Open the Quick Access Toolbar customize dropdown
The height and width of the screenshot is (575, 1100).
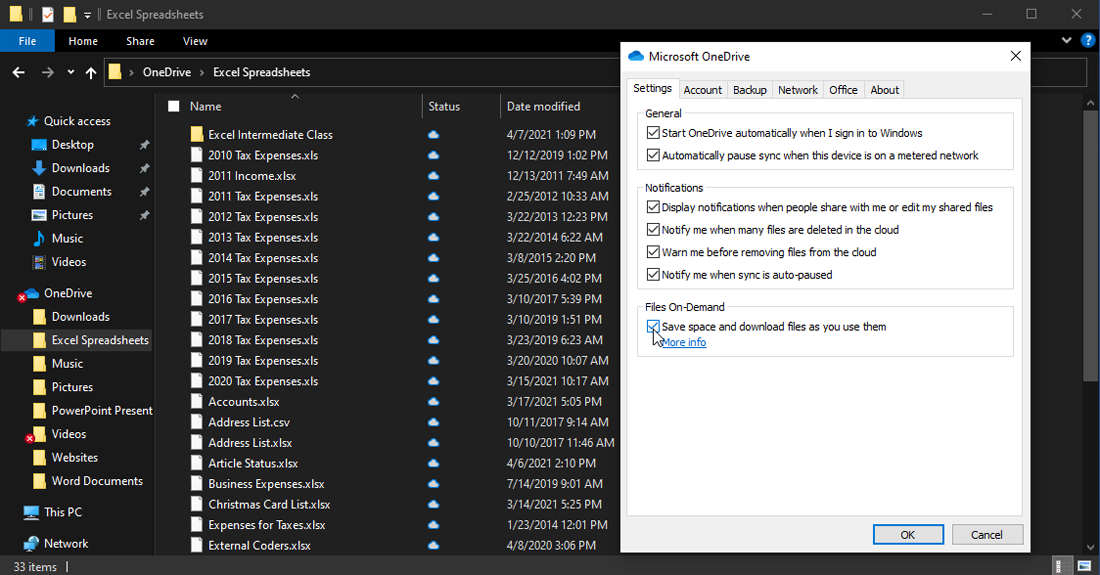pyautogui.click(x=87, y=15)
